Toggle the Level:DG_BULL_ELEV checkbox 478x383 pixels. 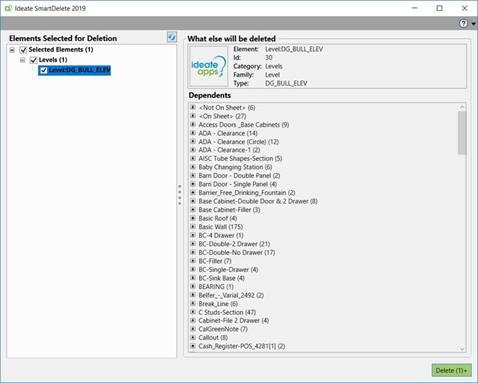(43, 70)
